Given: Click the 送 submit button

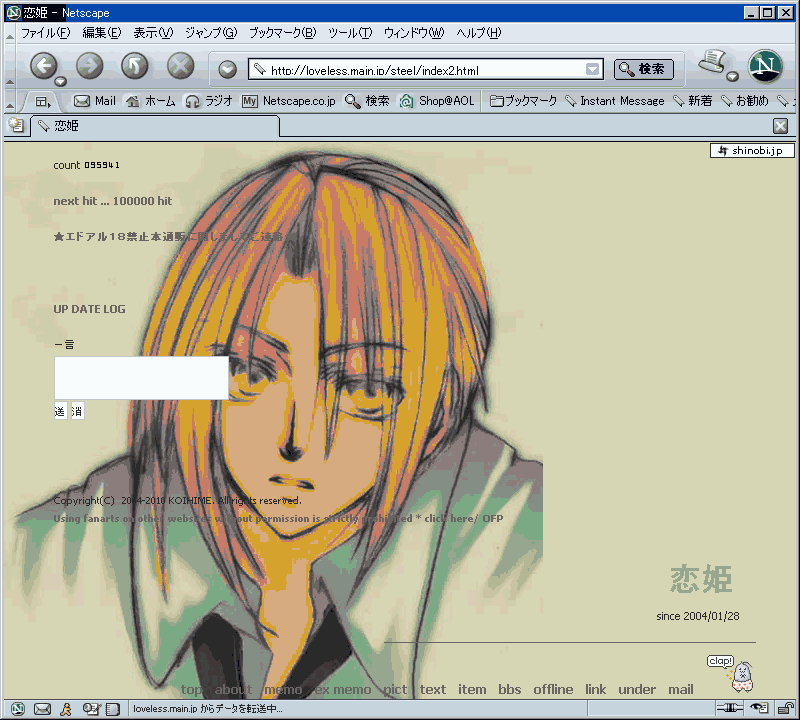Looking at the screenshot, I should tap(60, 411).
